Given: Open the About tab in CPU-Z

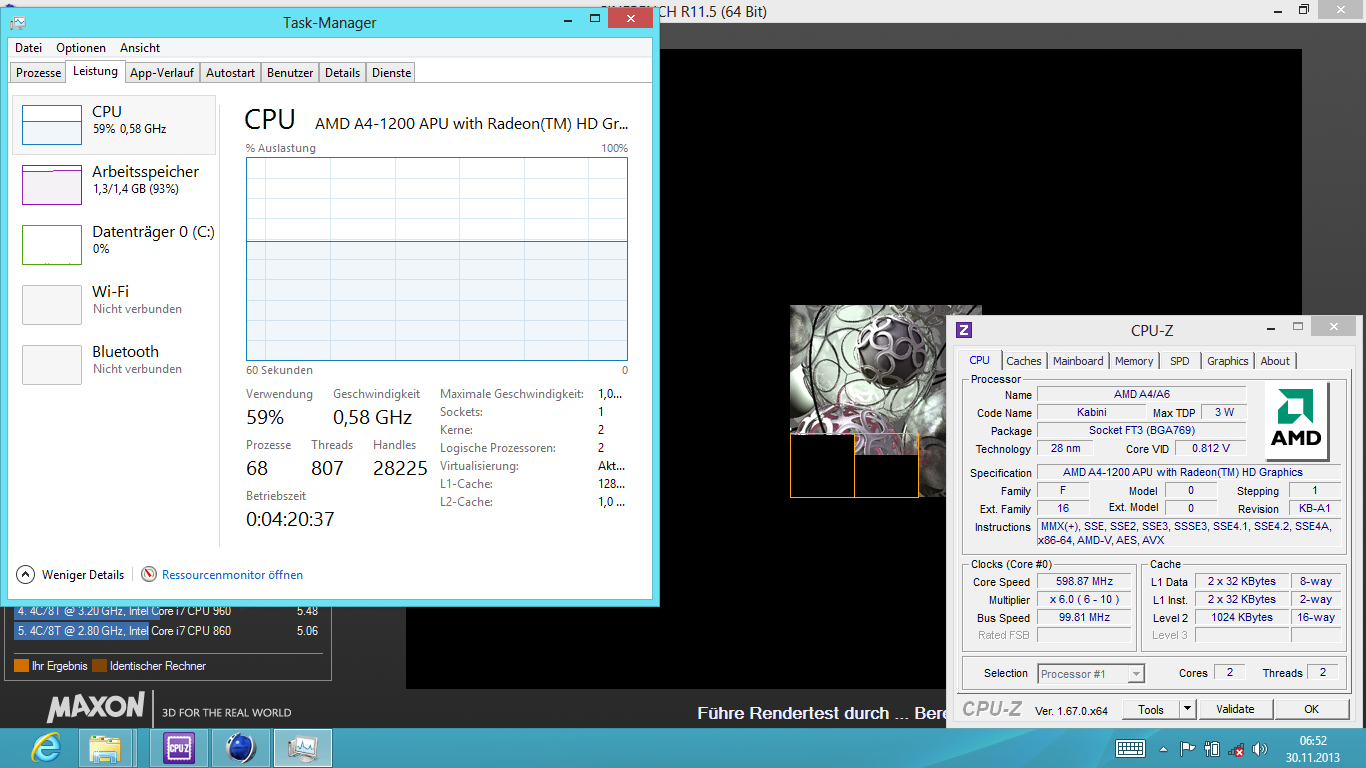Looking at the screenshot, I should click(x=1275, y=361).
